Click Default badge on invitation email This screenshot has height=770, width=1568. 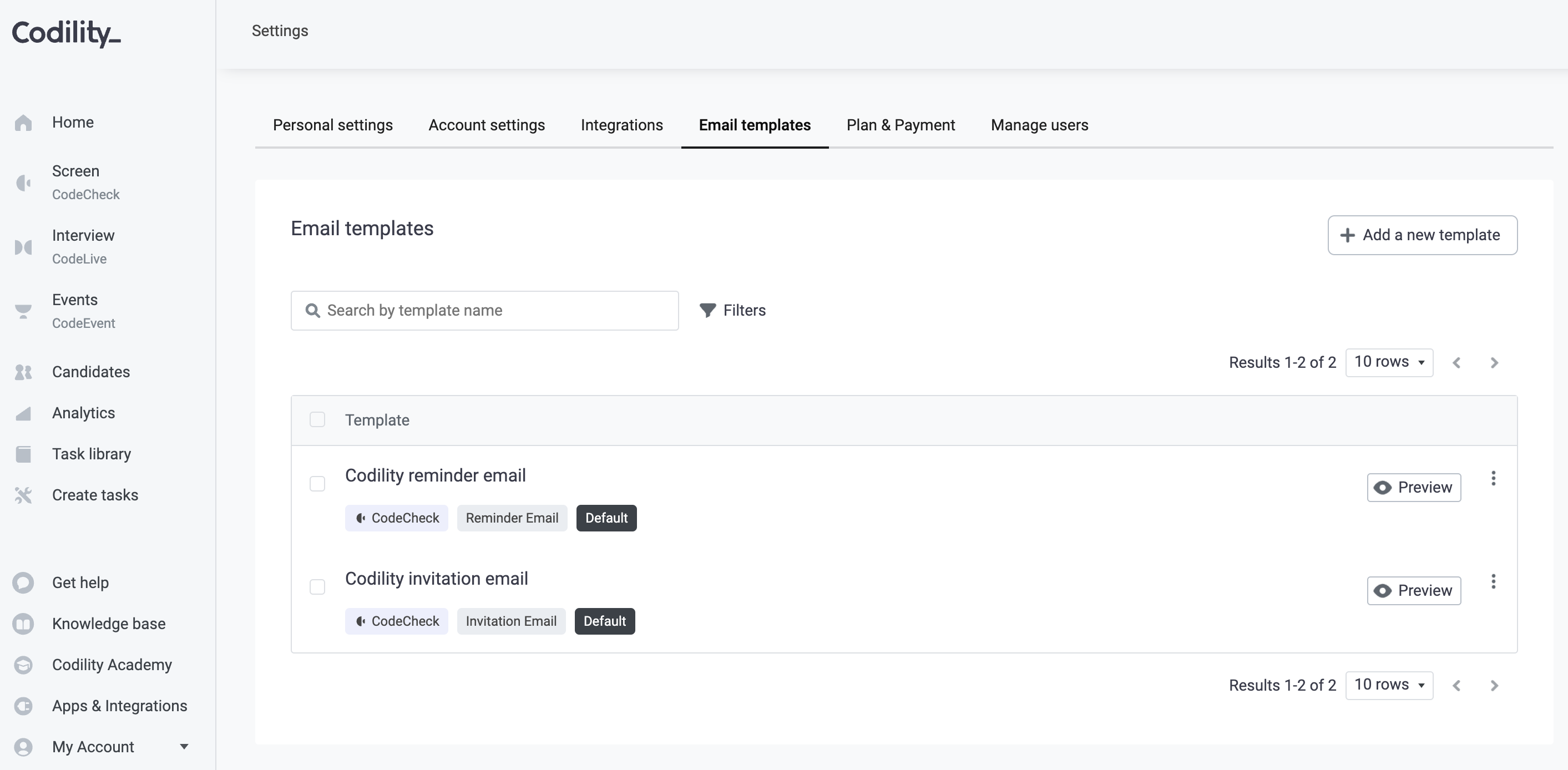click(604, 621)
